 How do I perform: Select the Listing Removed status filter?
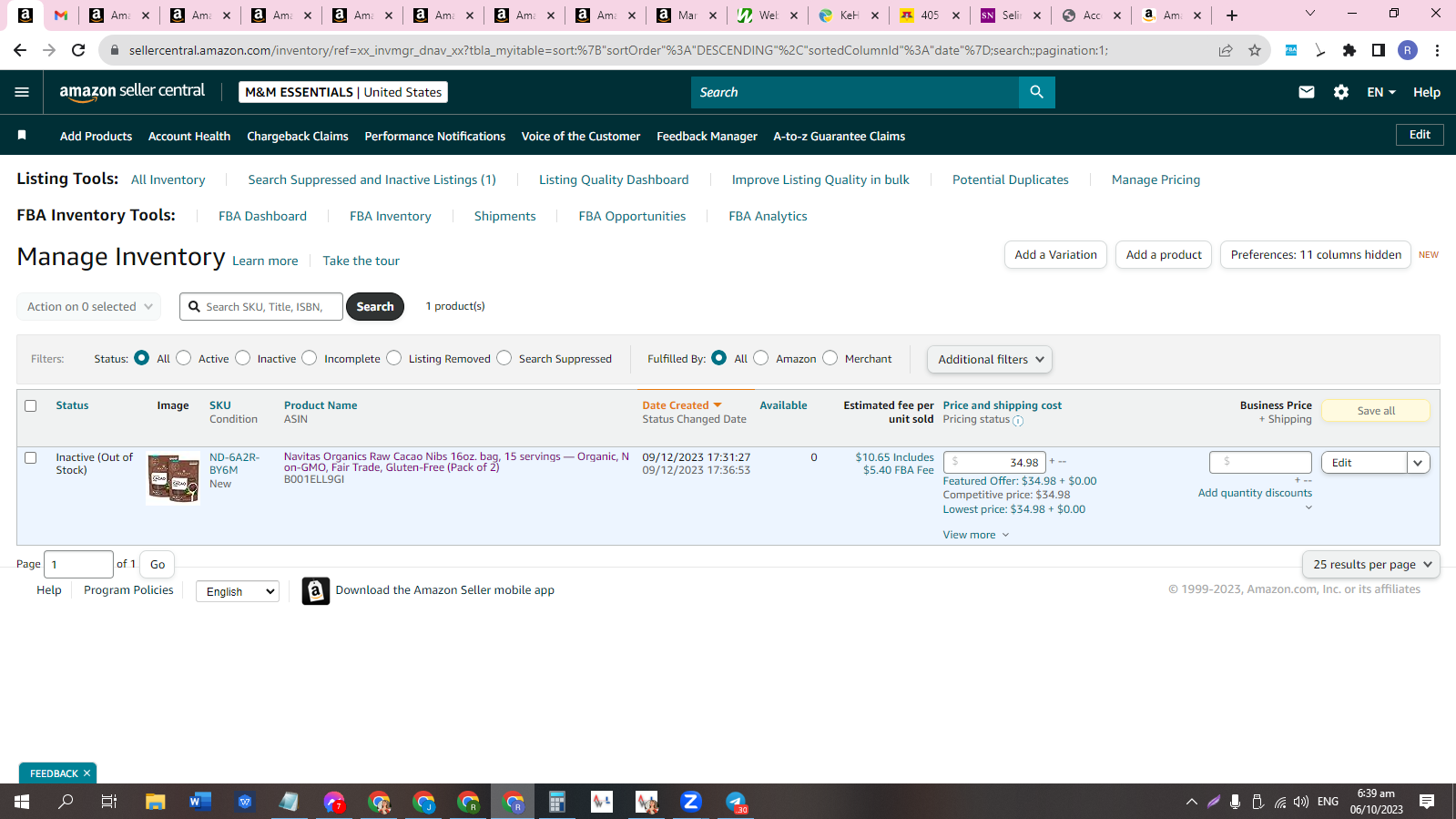(394, 358)
